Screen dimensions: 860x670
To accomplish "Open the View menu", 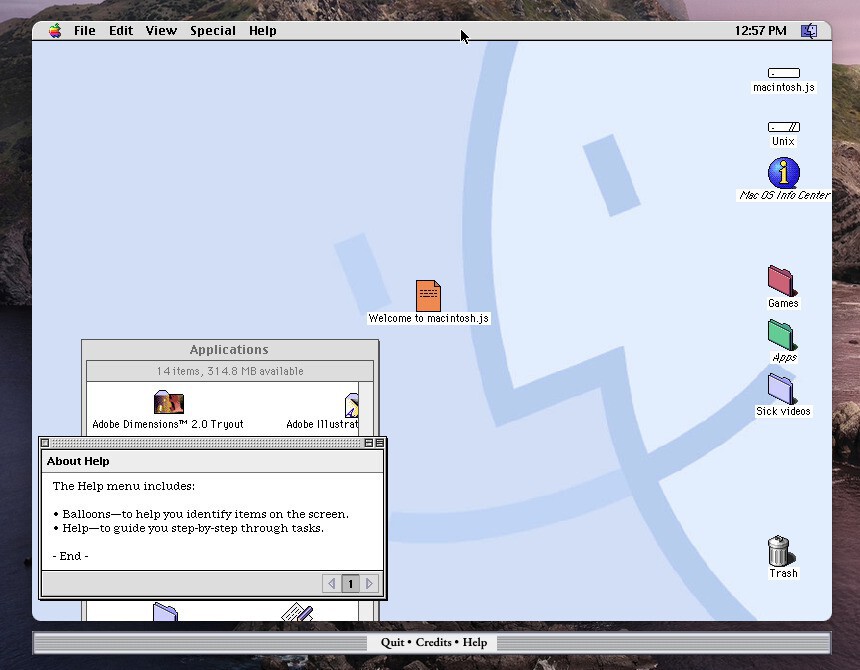I will (x=161, y=31).
